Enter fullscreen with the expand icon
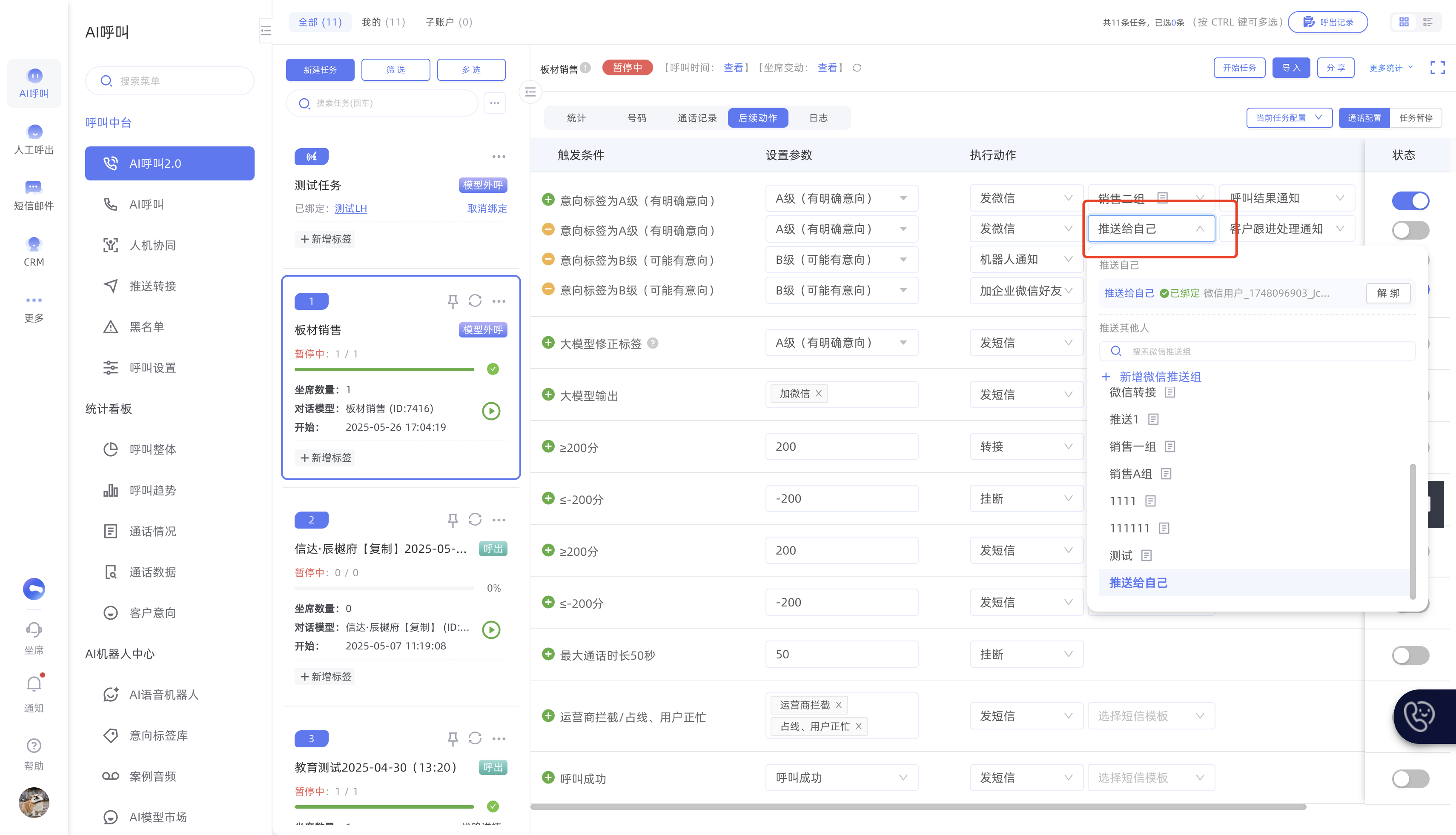 click(x=1438, y=68)
